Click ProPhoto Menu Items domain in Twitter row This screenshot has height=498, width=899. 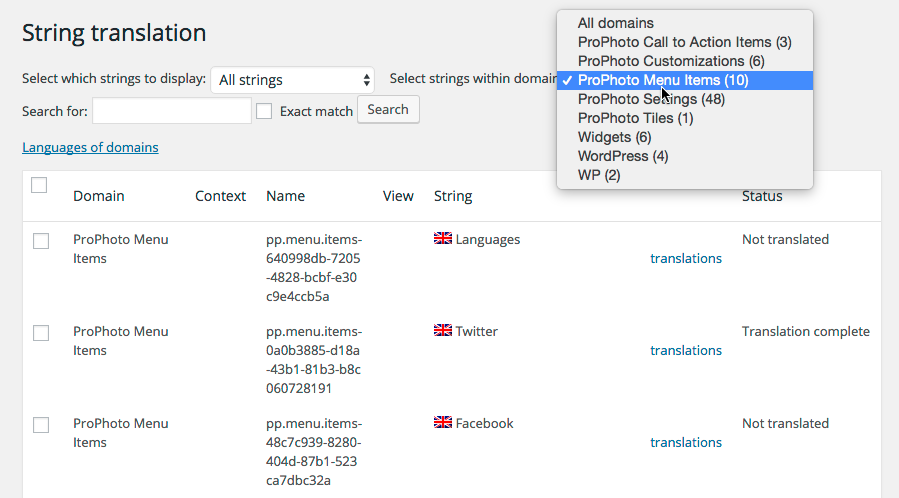pyautogui.click(x=120, y=341)
